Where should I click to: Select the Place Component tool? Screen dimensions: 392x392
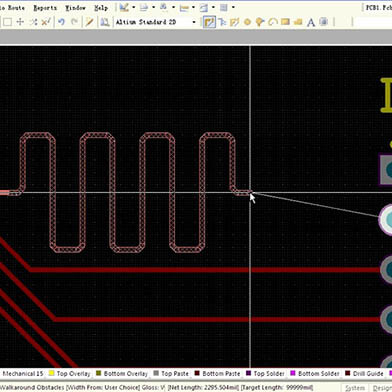pos(323,22)
